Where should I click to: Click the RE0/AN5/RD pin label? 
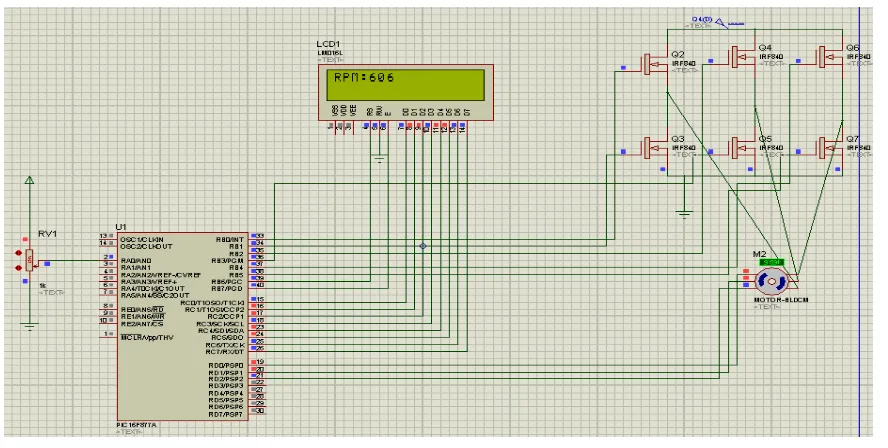tap(143, 309)
